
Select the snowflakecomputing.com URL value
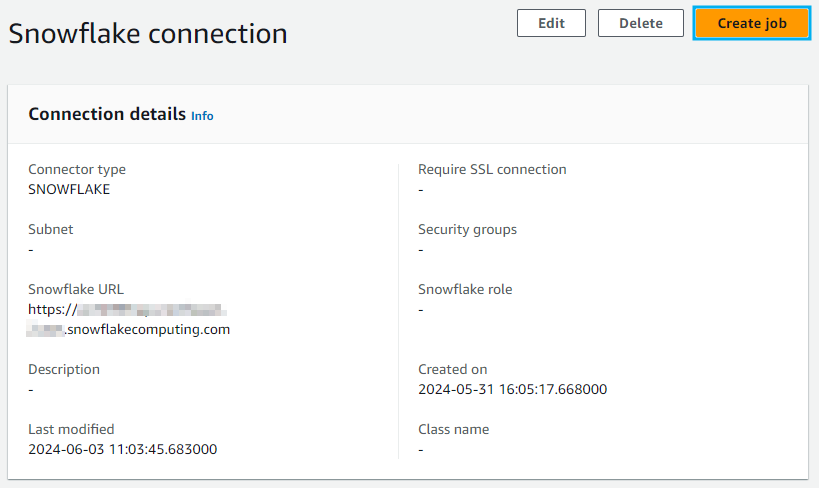pyautogui.click(x=129, y=319)
